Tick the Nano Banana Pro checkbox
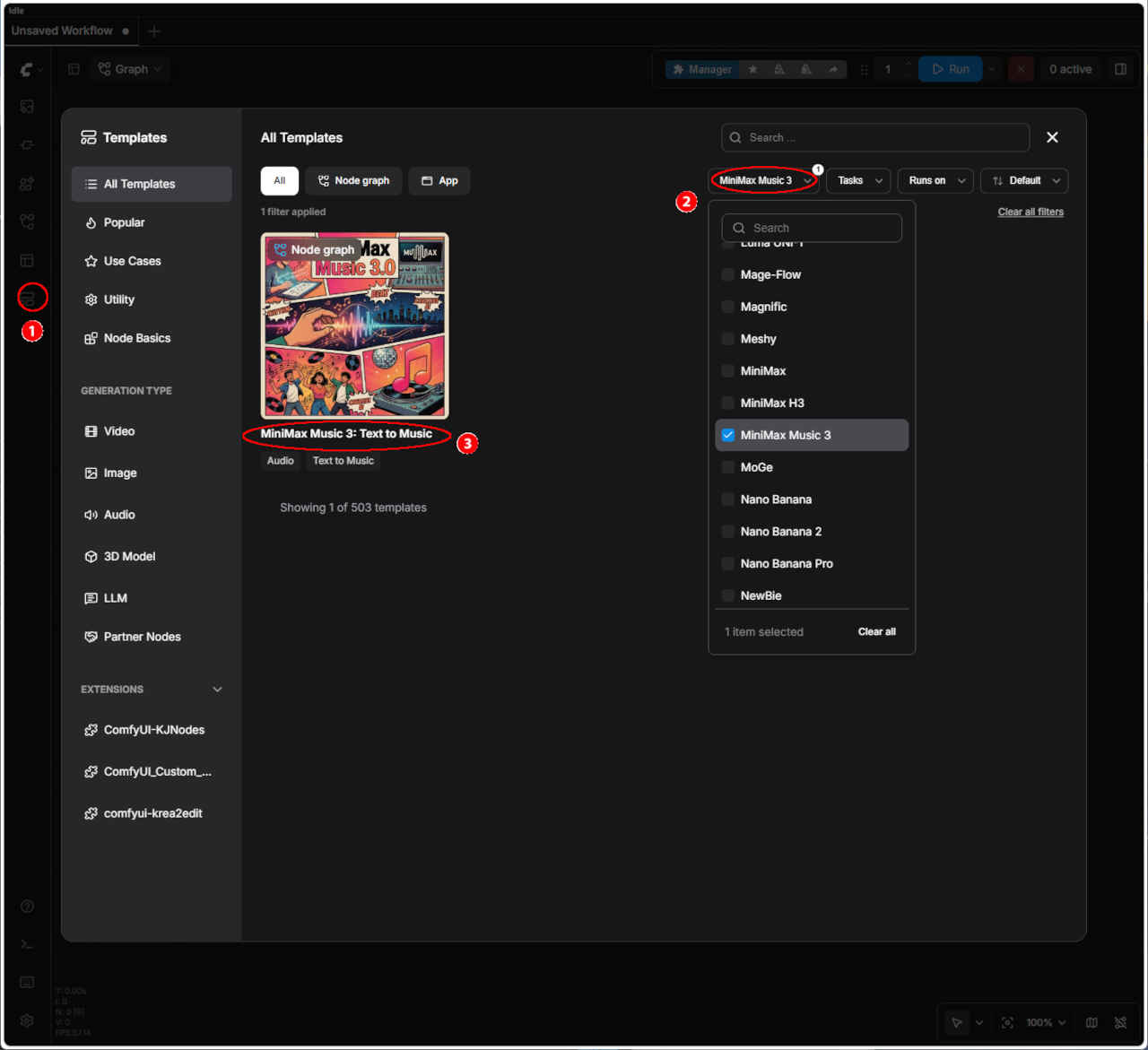 pos(728,564)
